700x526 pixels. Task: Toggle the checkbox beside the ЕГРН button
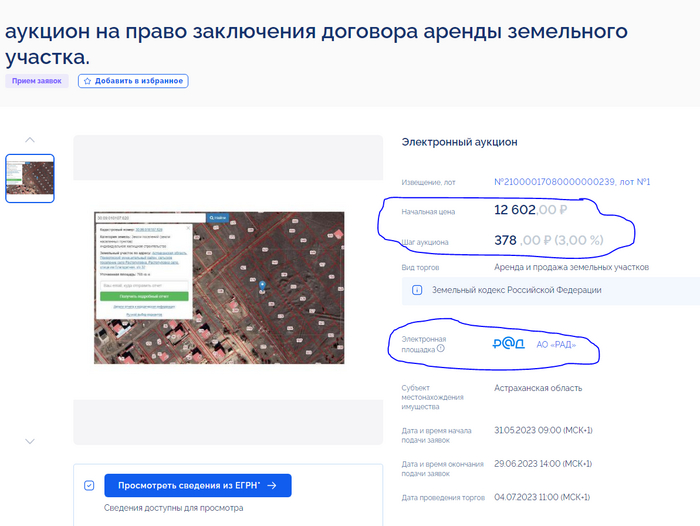(89, 486)
